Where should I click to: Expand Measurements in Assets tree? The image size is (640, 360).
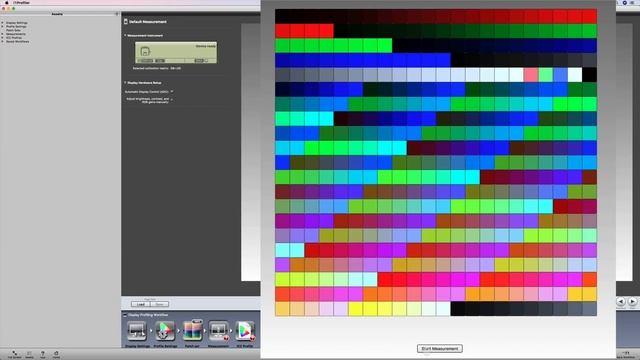(3, 34)
